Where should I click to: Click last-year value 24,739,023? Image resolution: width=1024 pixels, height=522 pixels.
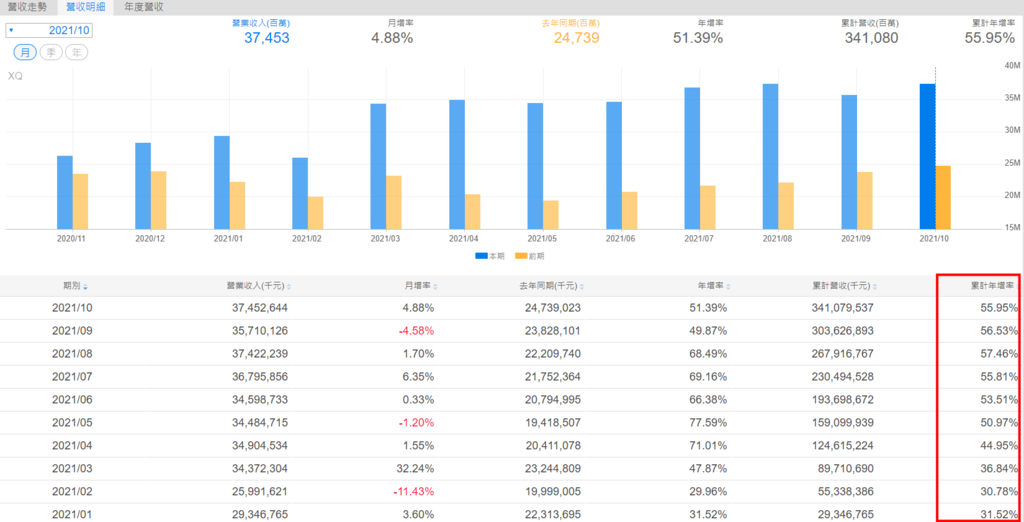[552, 308]
